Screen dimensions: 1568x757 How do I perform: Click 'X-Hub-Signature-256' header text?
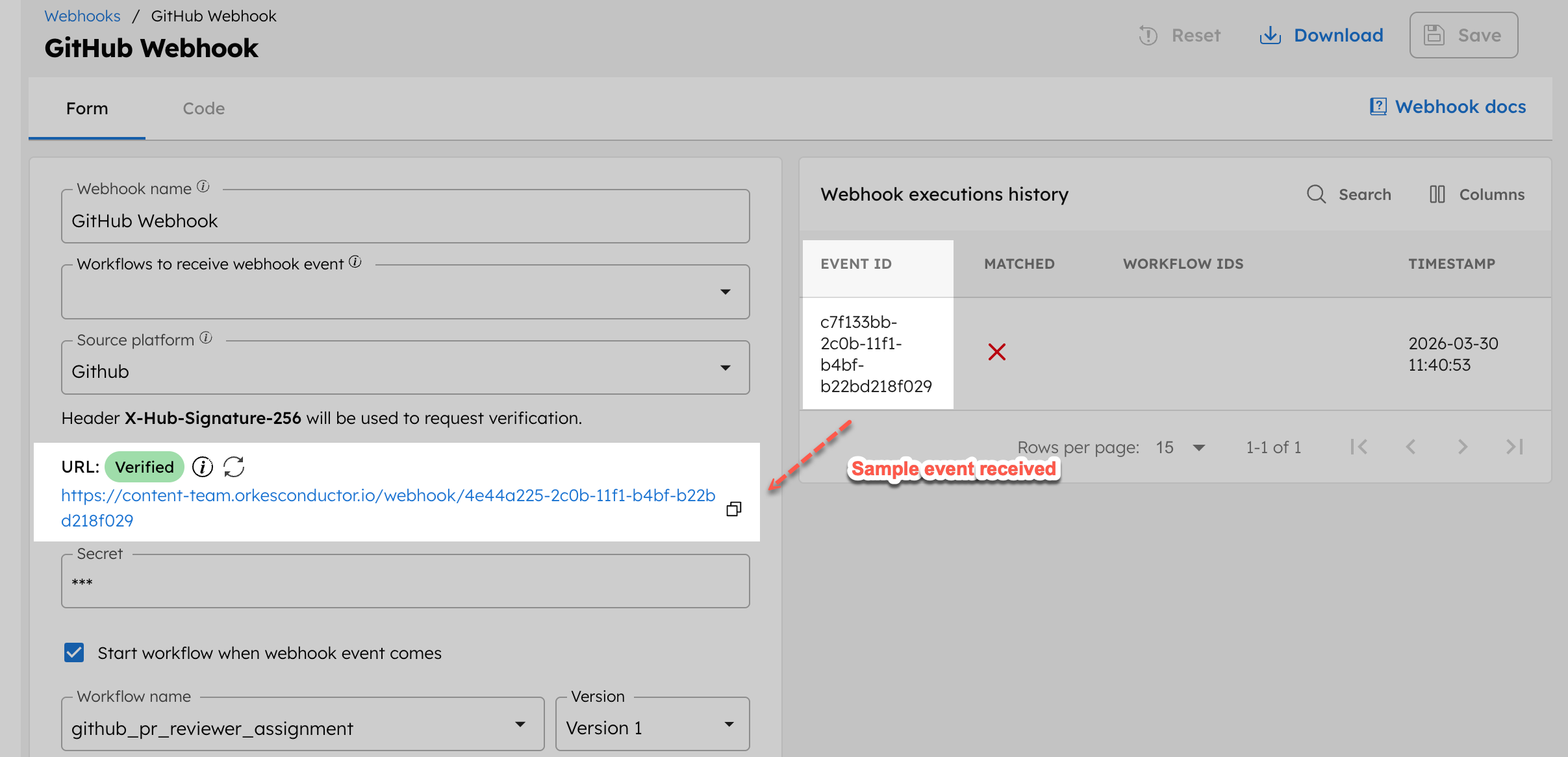click(x=213, y=418)
